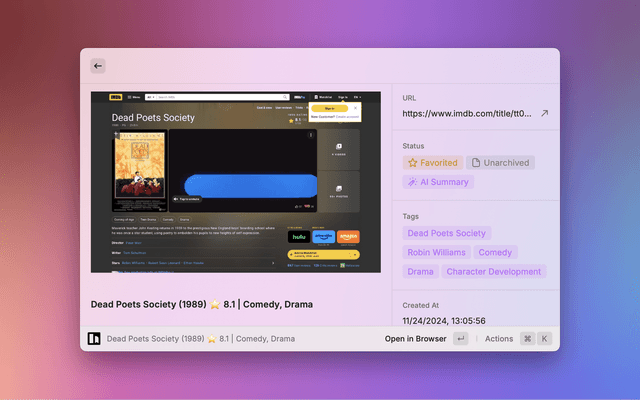
Task: Click the star icon in Favorited badge
Action: pyautogui.click(x=413, y=163)
